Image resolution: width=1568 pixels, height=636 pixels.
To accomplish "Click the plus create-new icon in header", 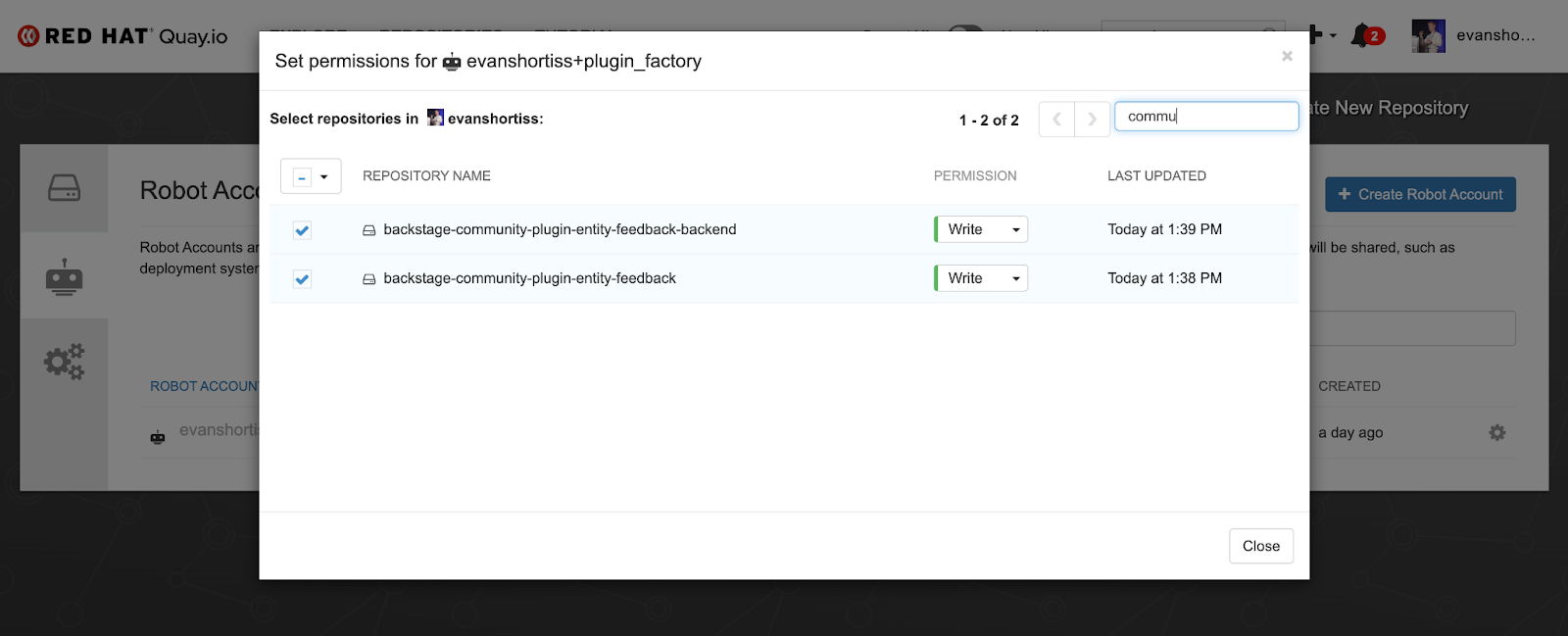I will 1316,35.
